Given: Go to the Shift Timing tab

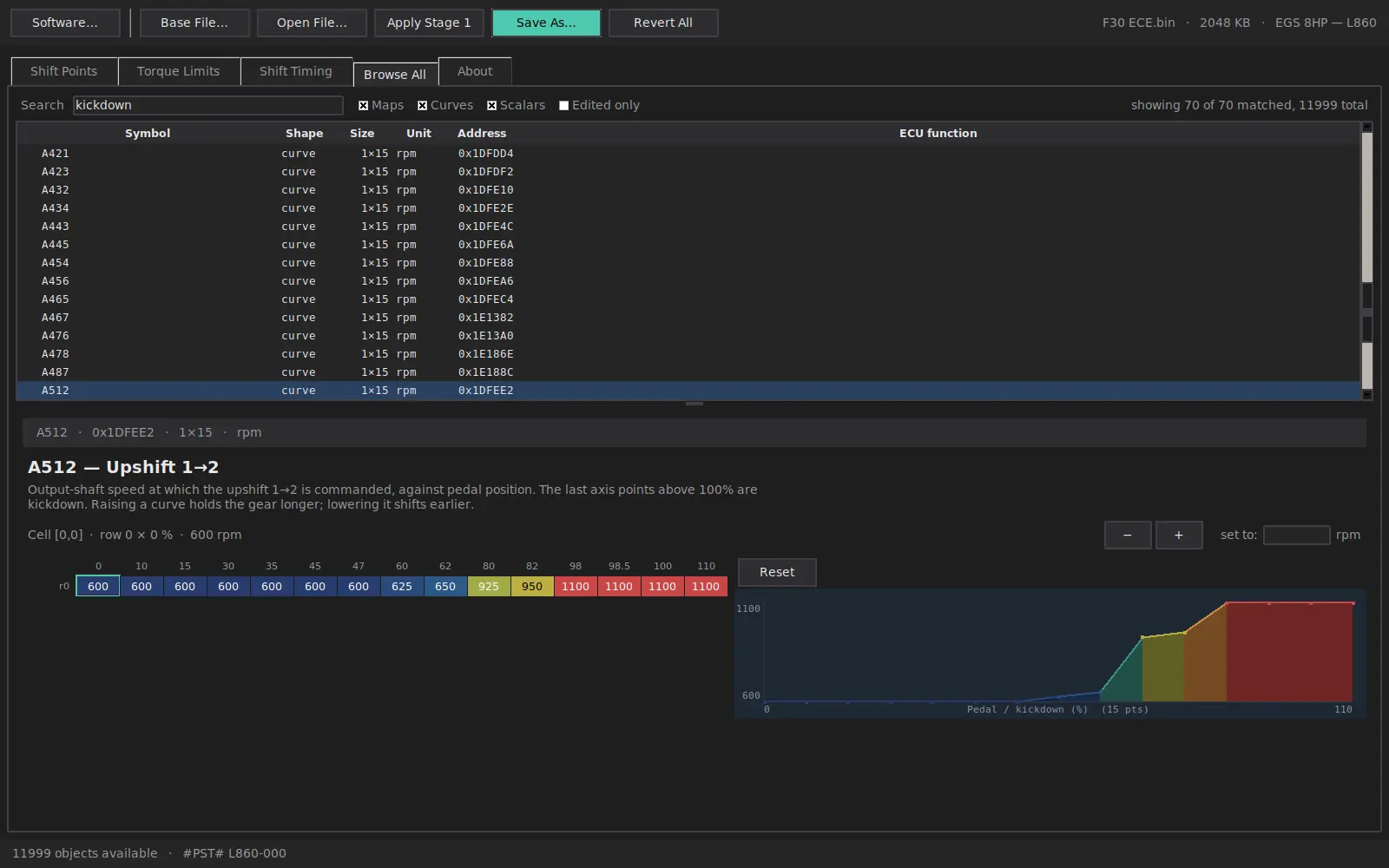Looking at the screenshot, I should pyautogui.click(x=296, y=71).
